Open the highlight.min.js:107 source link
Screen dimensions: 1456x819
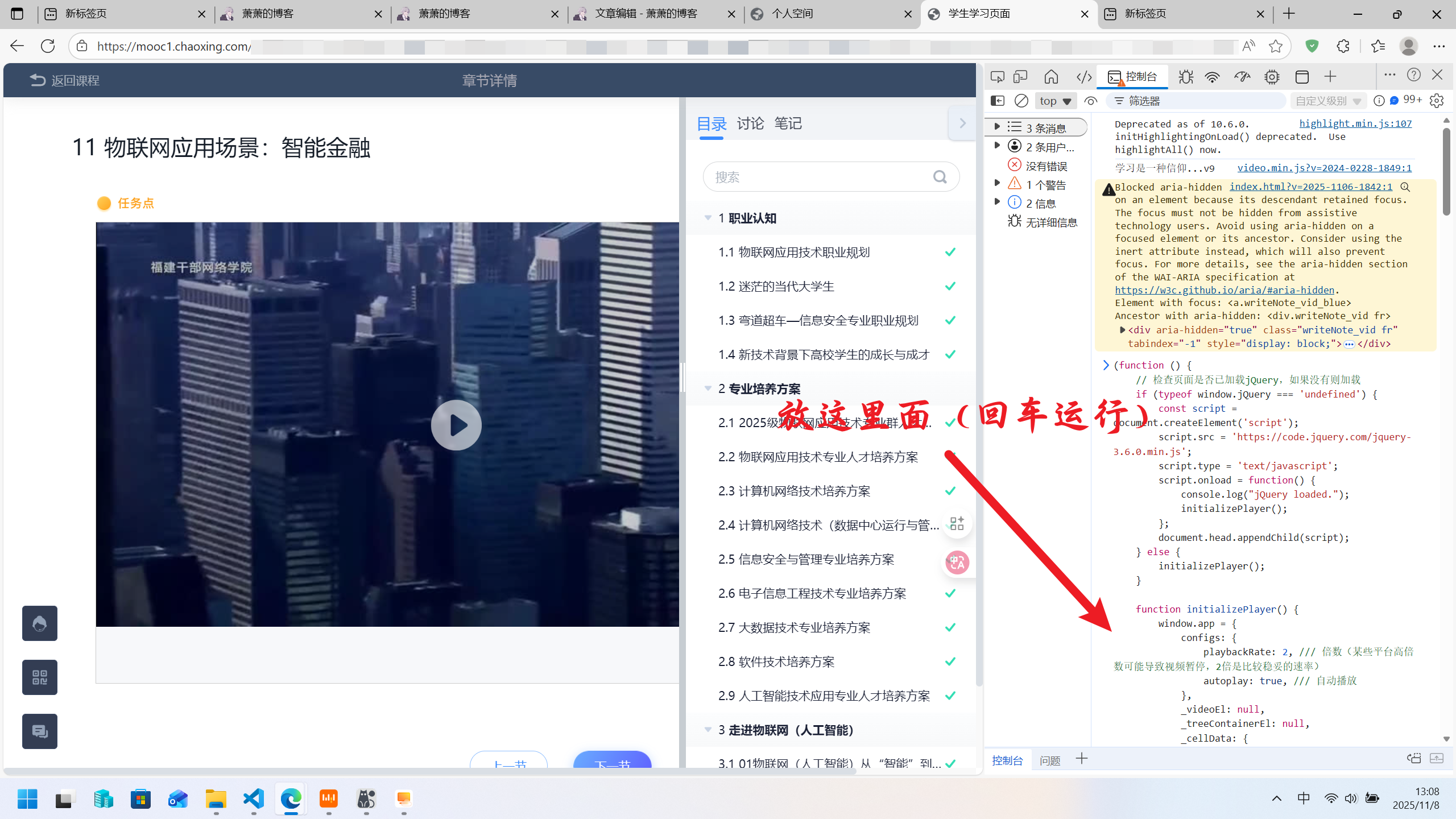pyautogui.click(x=1355, y=124)
